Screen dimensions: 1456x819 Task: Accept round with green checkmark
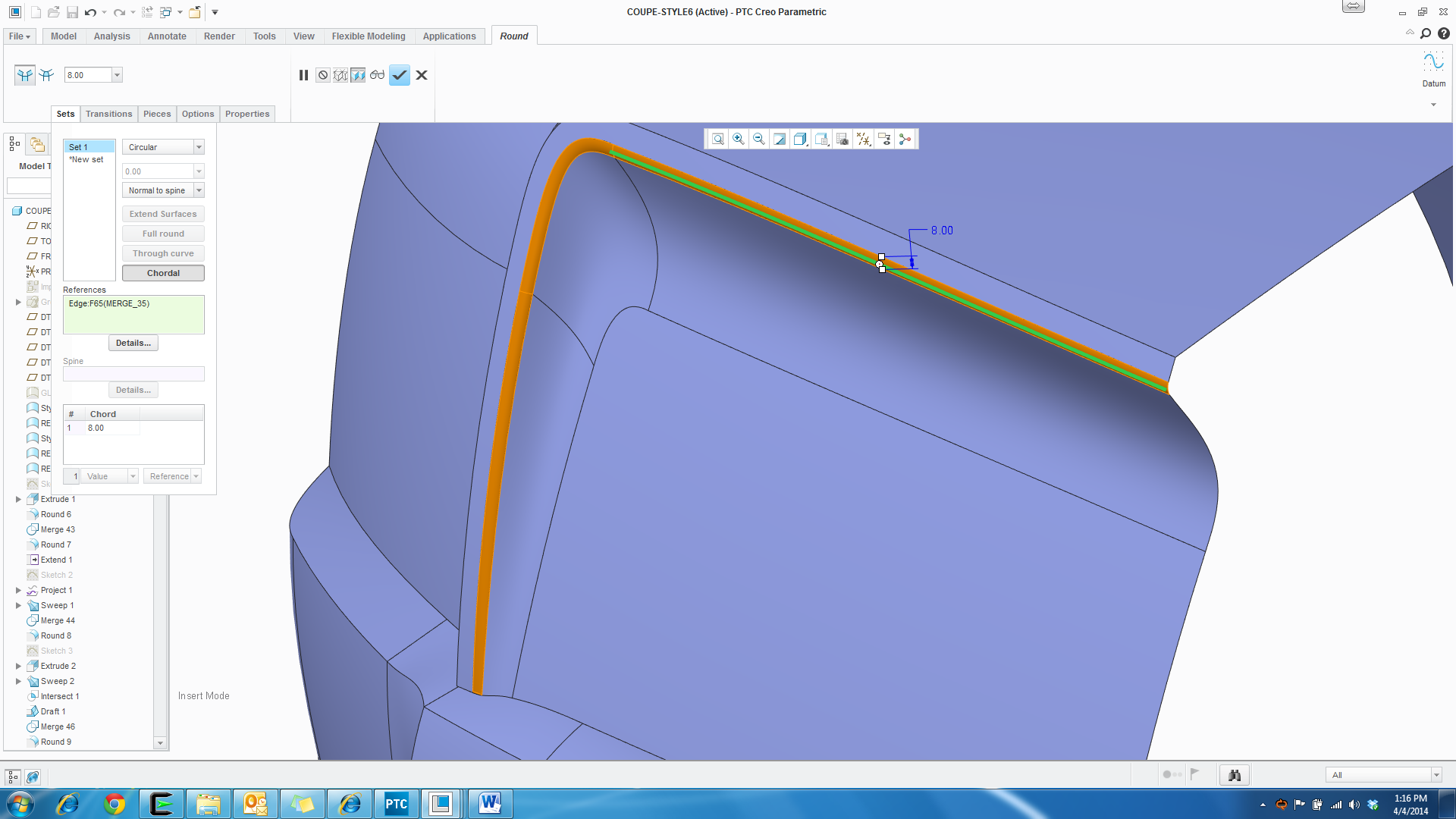[x=400, y=75]
